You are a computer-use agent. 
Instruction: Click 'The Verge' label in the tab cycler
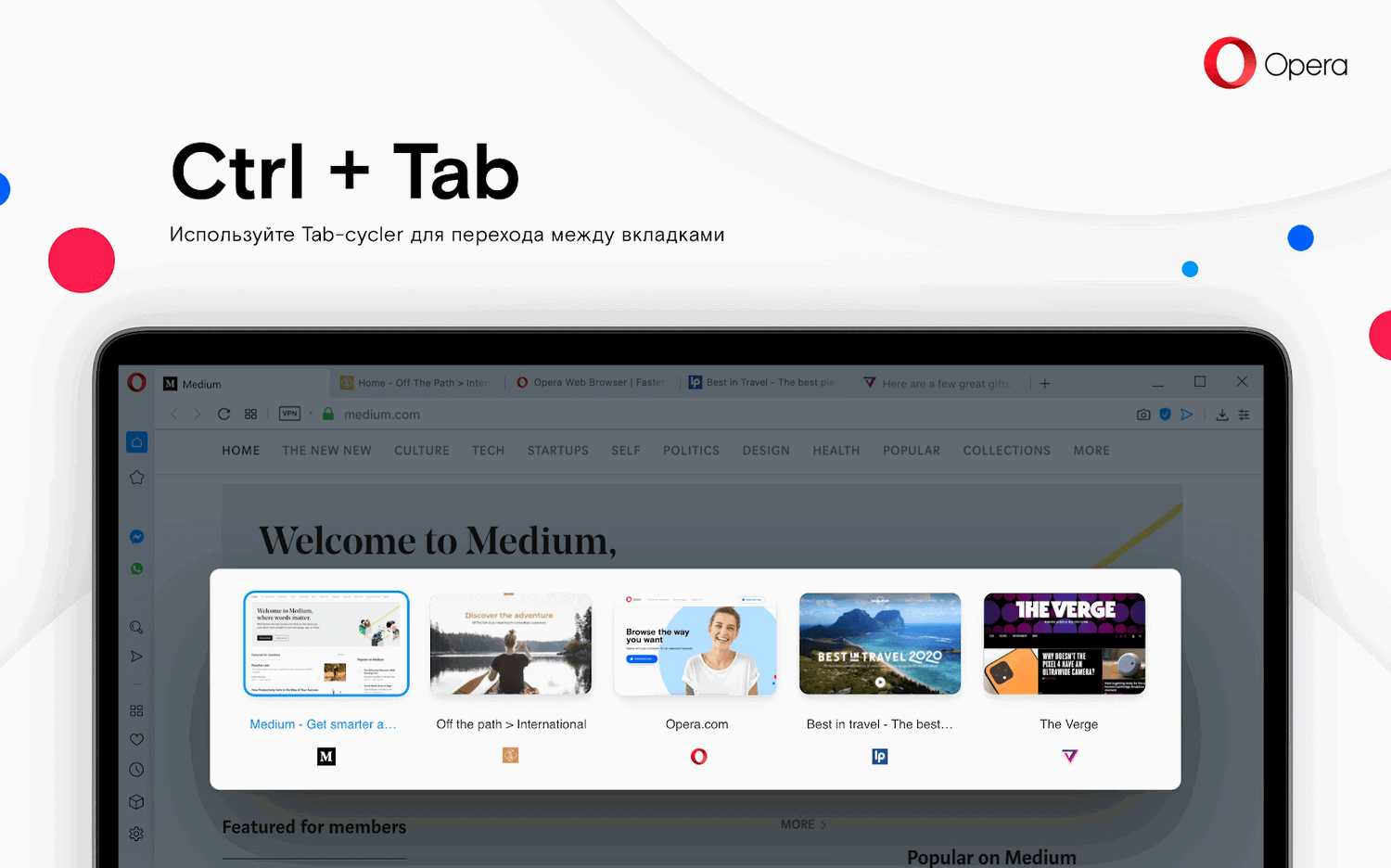click(1068, 724)
